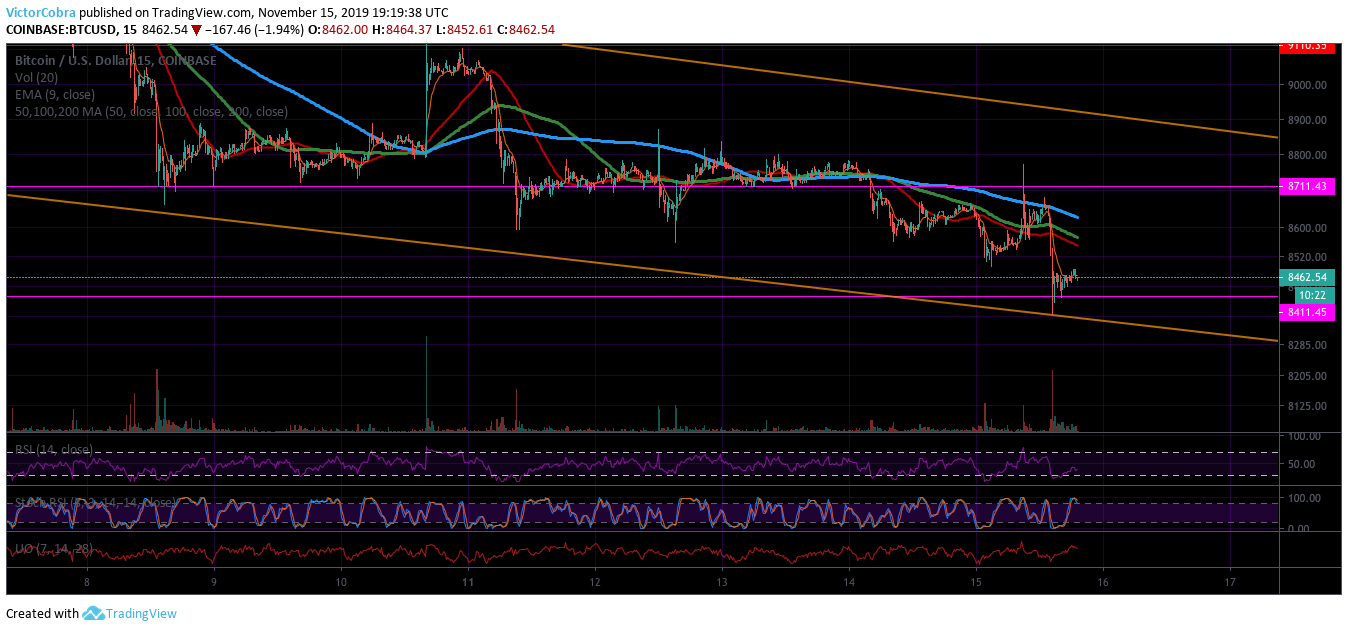This screenshot has width=1348, height=631.
Task: Click date 15 on the time axis
Action: click(x=976, y=582)
